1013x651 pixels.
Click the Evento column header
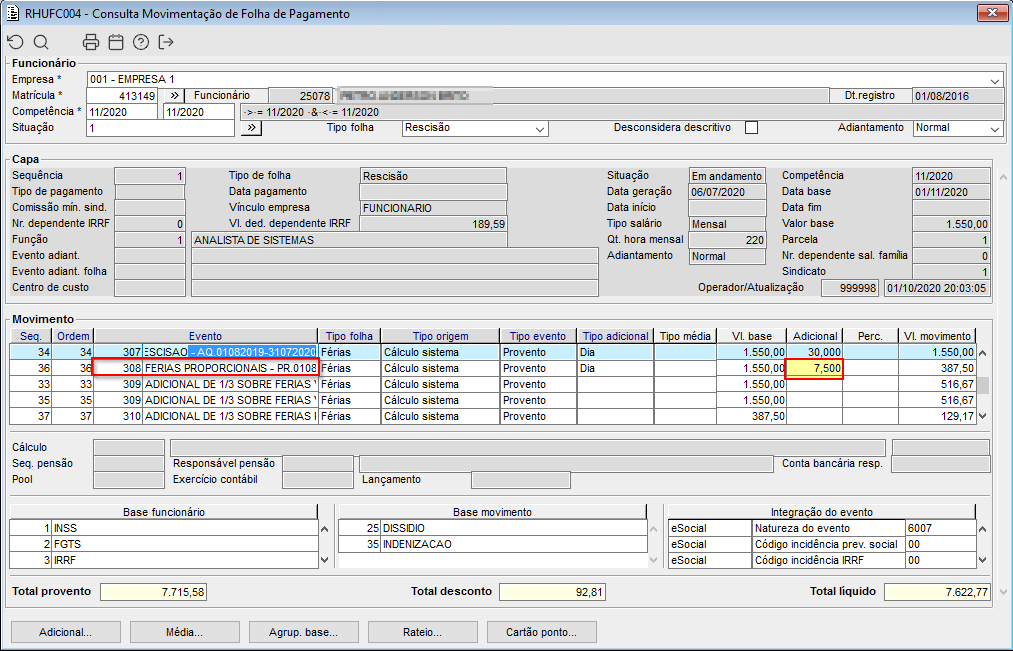tap(205, 336)
